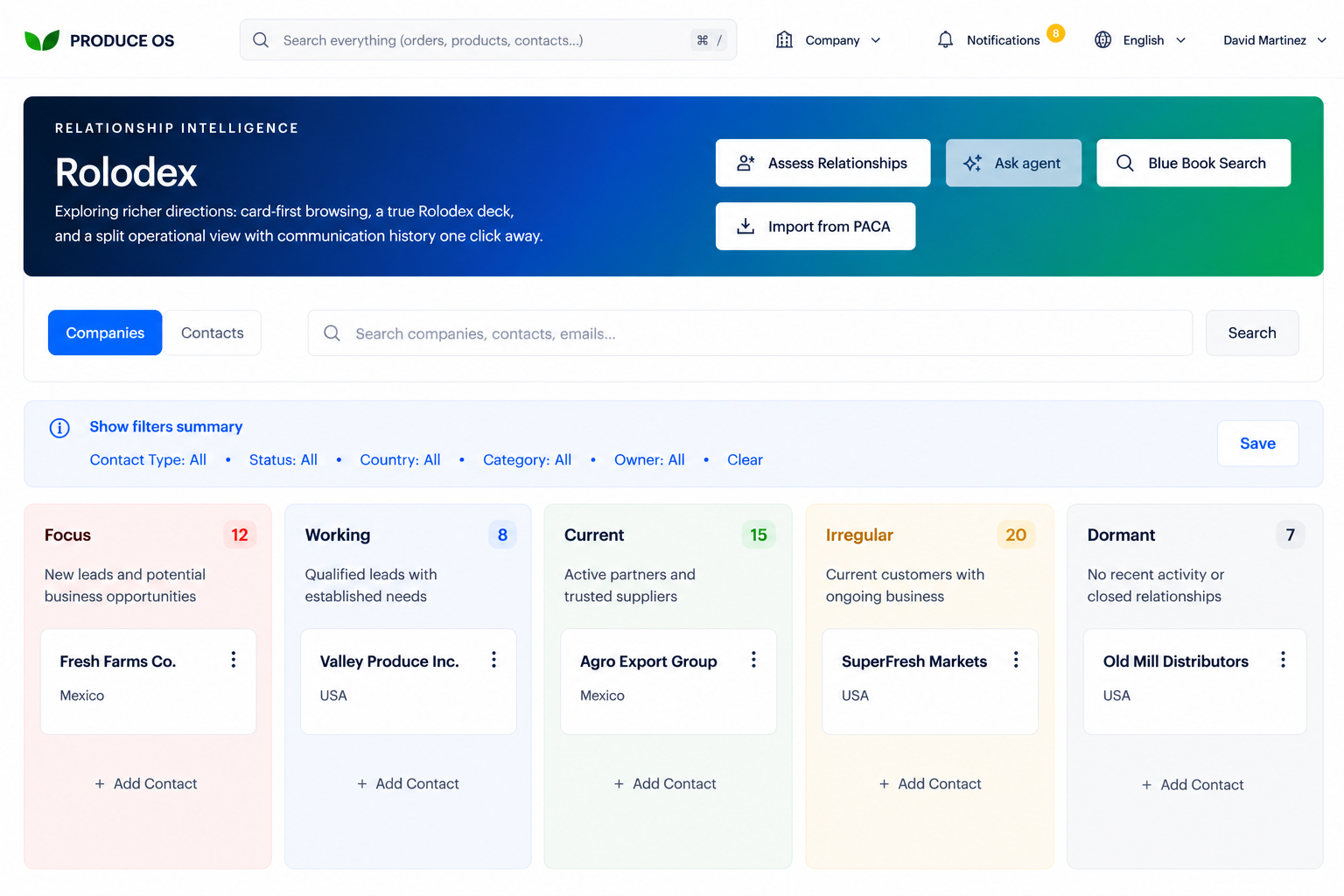
Task: Open the Contact Type filter
Action: (x=148, y=460)
